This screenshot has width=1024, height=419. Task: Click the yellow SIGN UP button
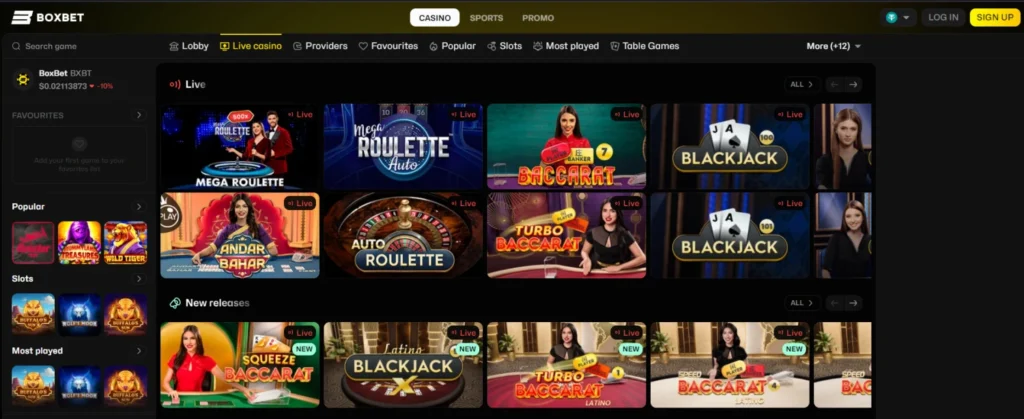[x=995, y=18]
